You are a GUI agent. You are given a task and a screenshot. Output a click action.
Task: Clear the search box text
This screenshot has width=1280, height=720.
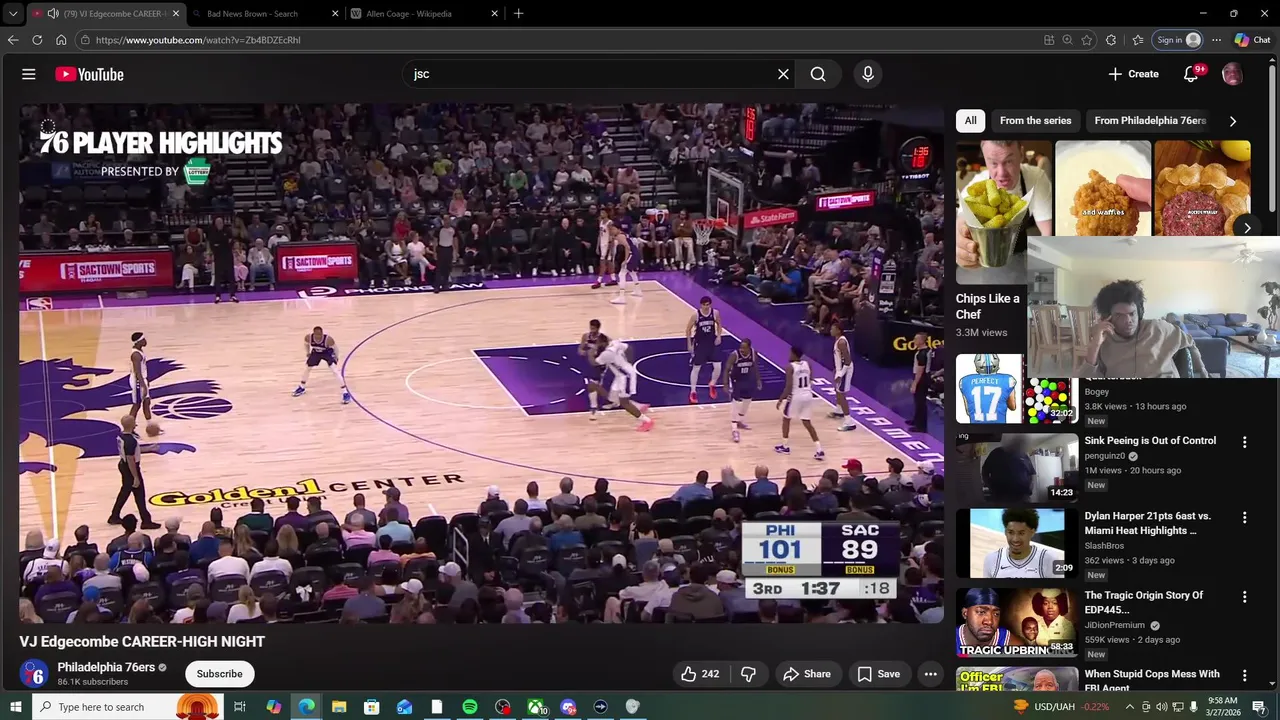(x=783, y=74)
